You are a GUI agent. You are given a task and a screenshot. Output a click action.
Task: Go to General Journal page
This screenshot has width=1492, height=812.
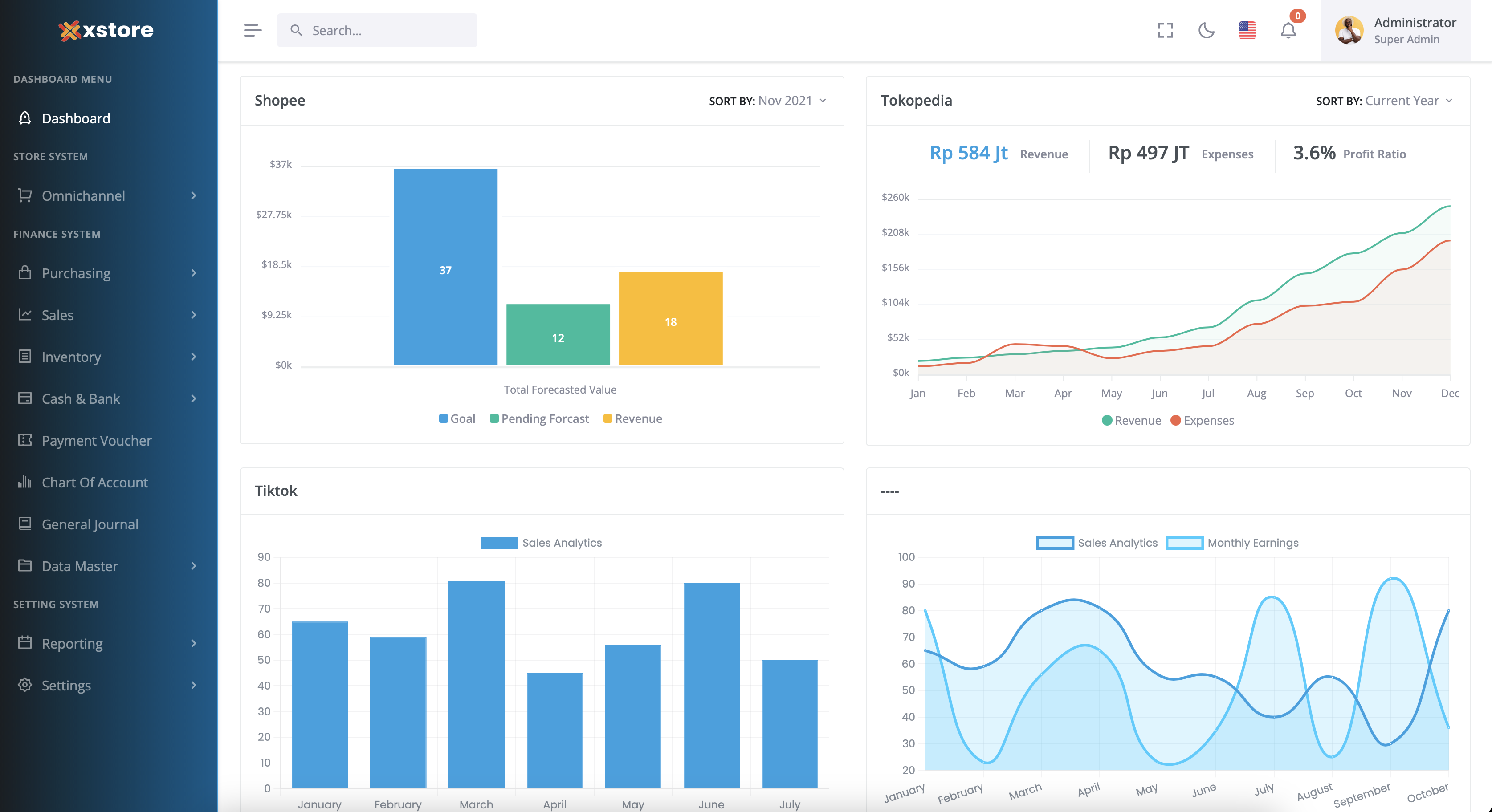pos(109,524)
